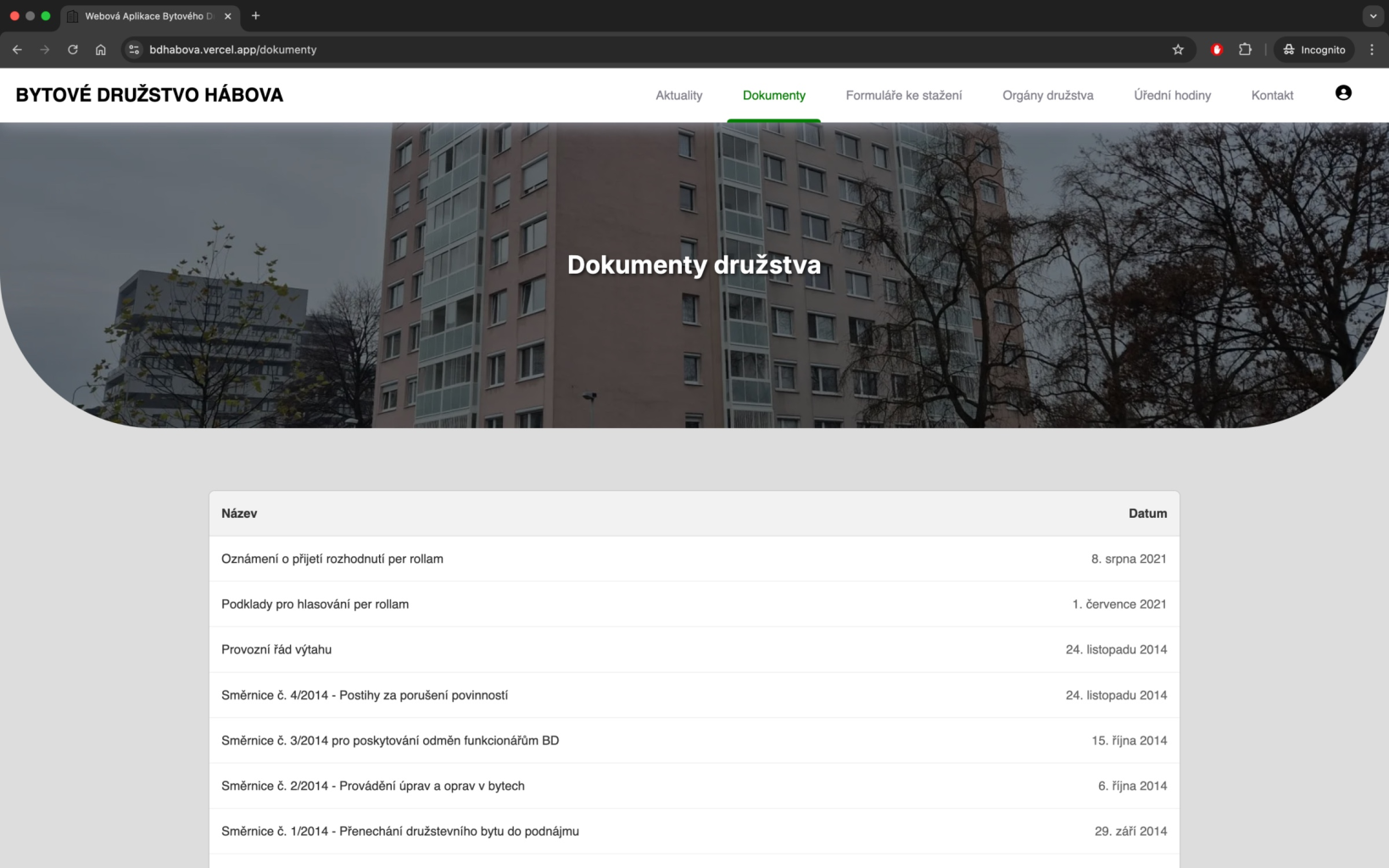1389x868 pixels.
Task: Open the browser Extensions puzzle icon
Action: tap(1245, 50)
